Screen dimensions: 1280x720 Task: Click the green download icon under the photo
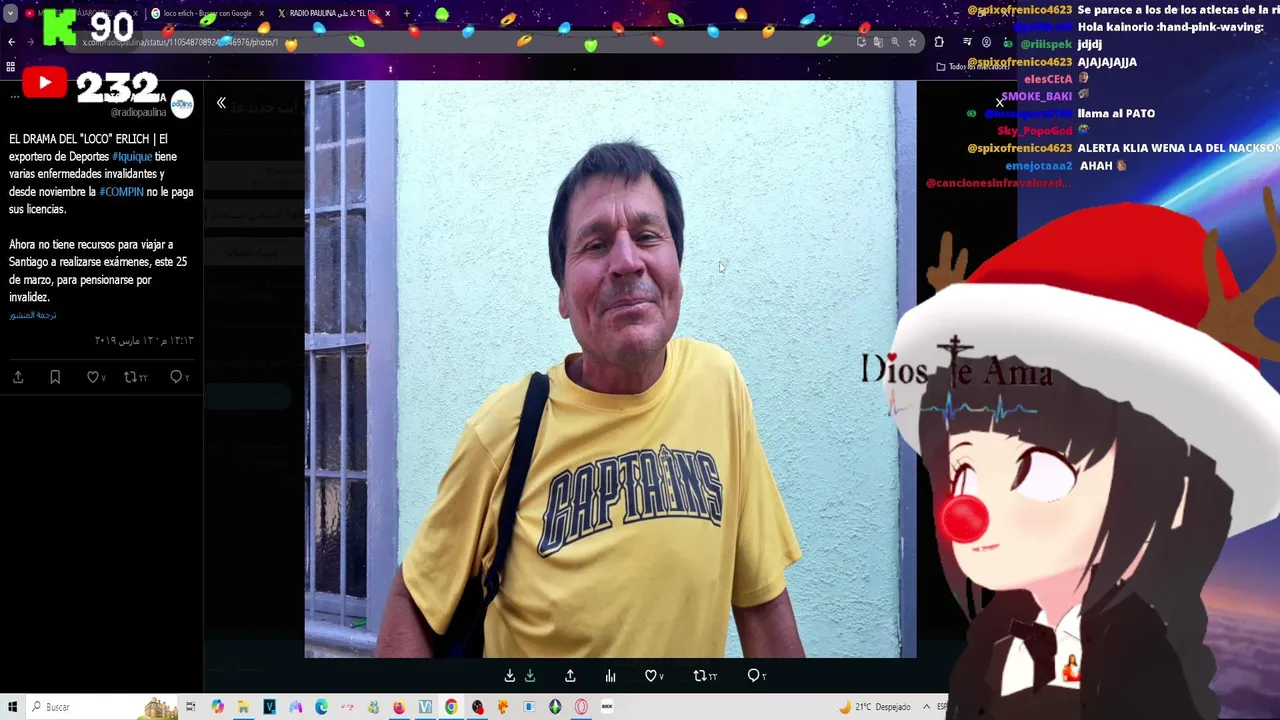point(530,676)
